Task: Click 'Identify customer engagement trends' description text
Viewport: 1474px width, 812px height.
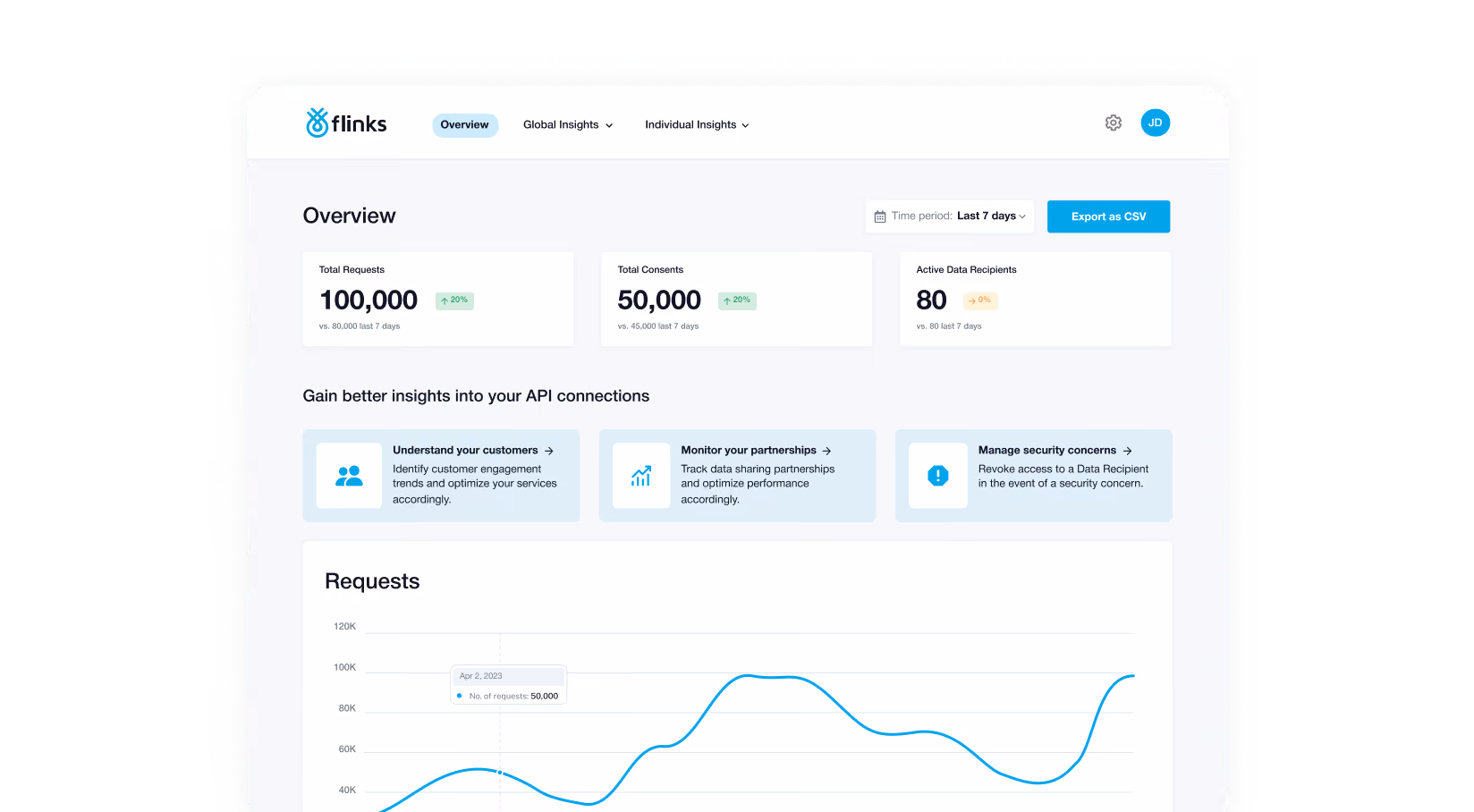Action: [475, 484]
